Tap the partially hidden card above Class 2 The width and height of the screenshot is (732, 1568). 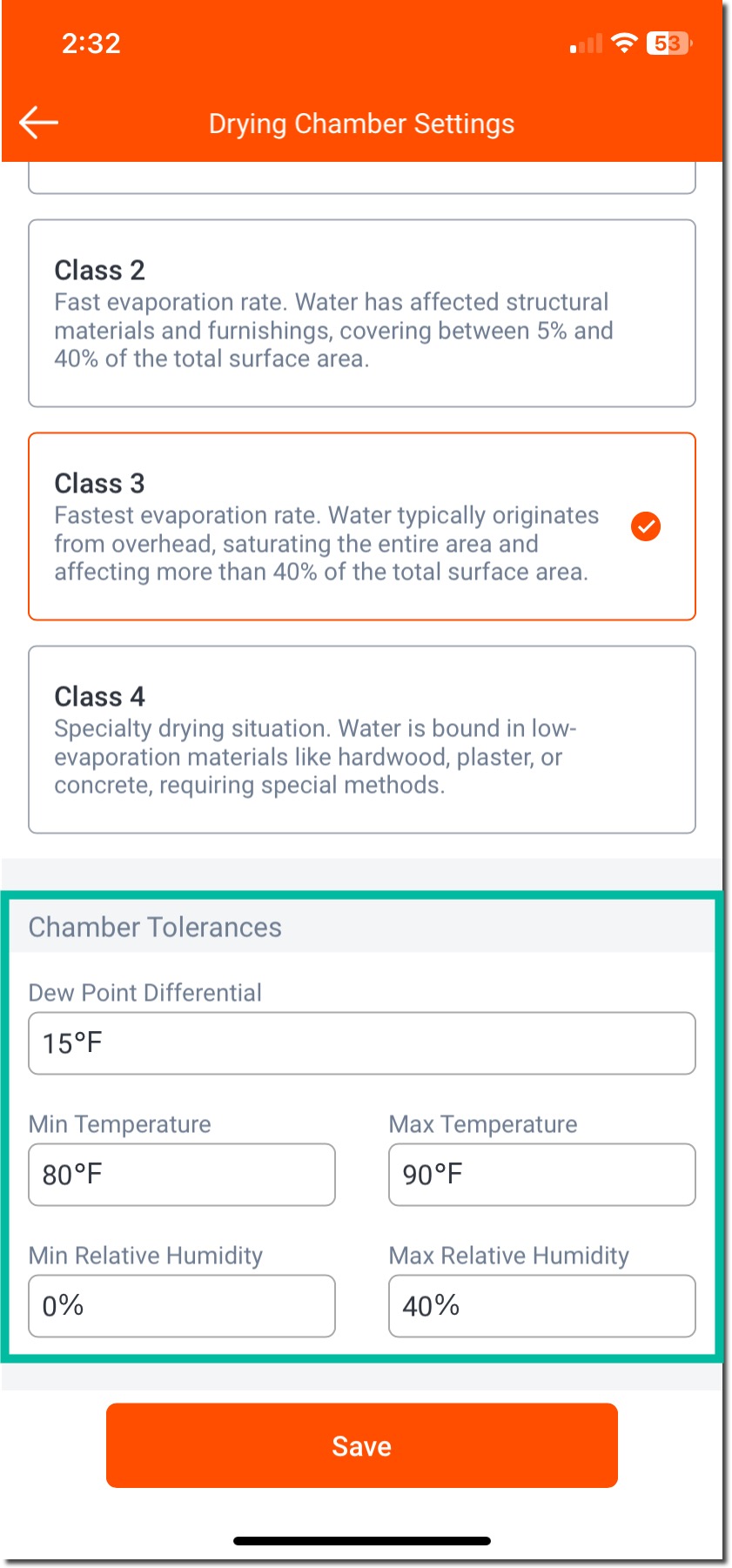pyautogui.click(x=361, y=178)
